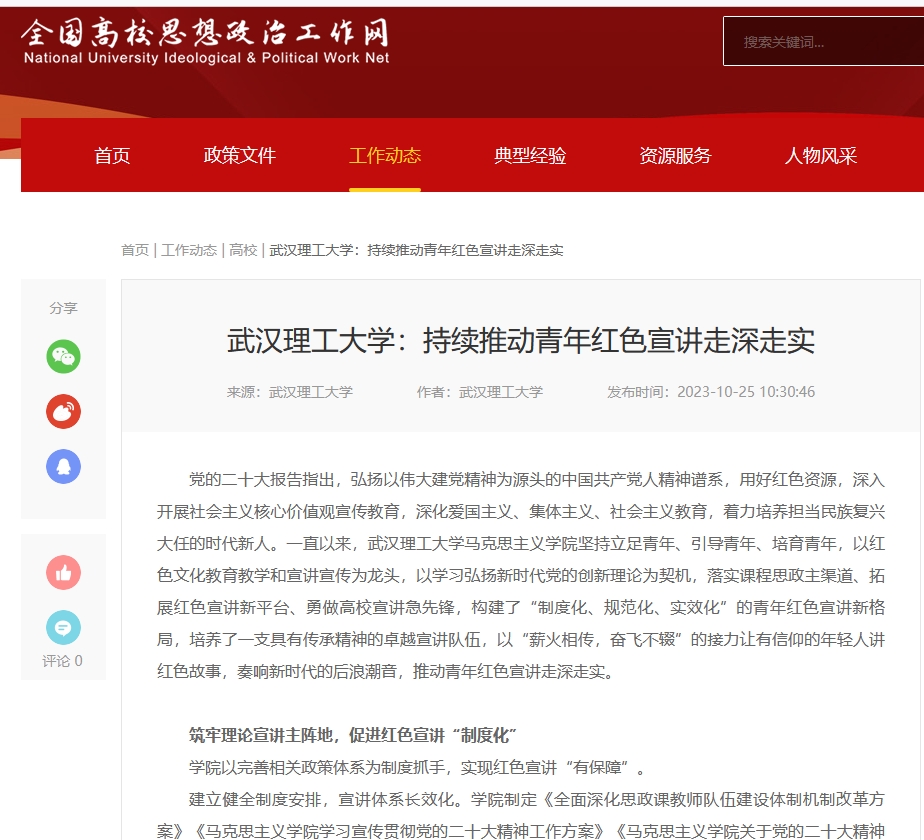Click the paragraph starting 党的二十大报告指出
This screenshot has width=924, height=840.
point(521,575)
